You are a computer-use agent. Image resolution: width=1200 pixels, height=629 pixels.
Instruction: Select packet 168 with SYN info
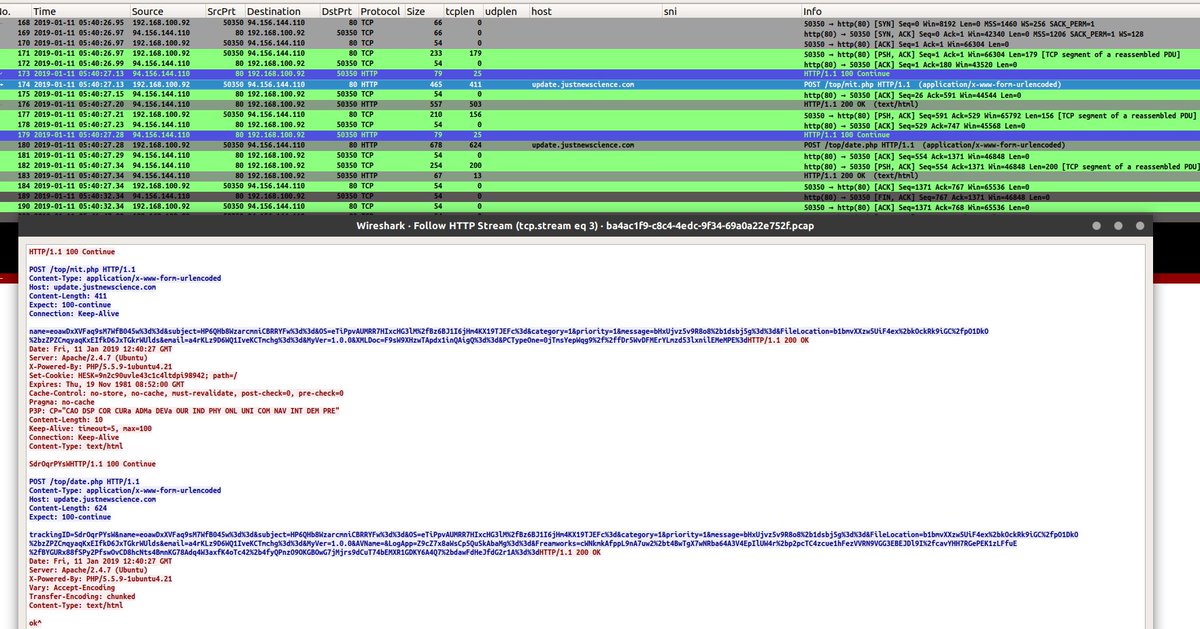tap(600, 25)
